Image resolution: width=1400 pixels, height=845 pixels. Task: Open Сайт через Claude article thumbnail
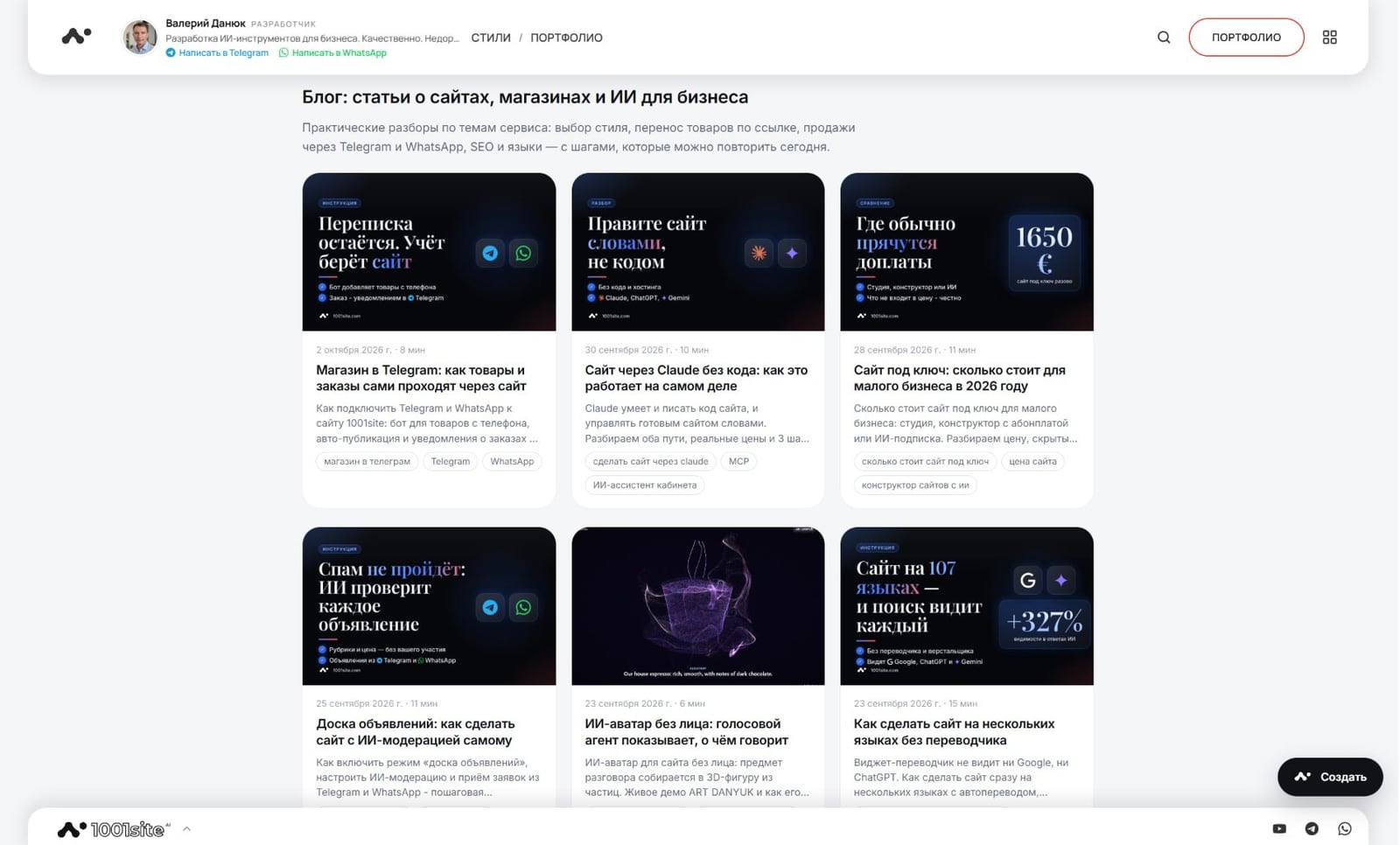click(697, 252)
